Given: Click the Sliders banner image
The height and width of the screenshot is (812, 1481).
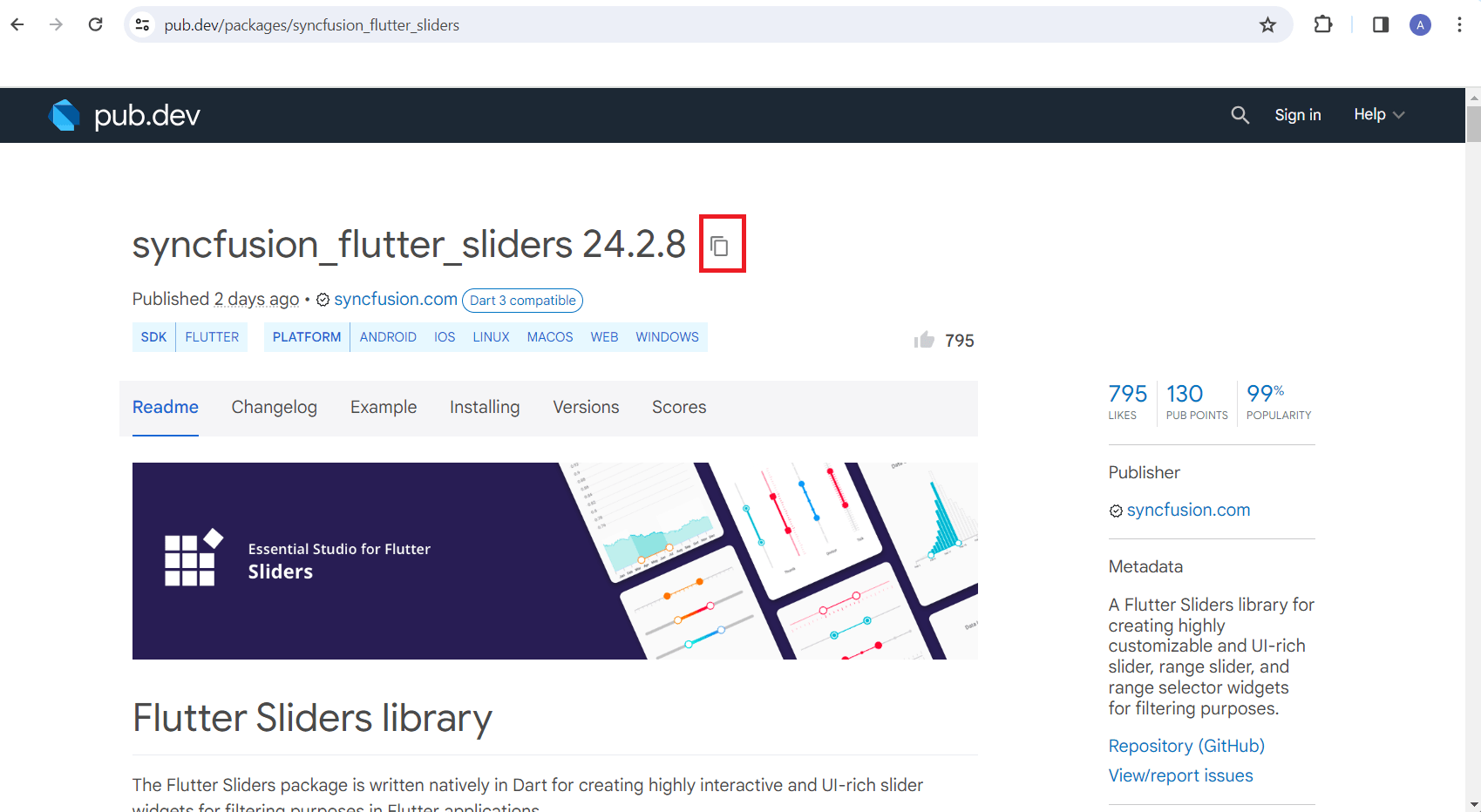Looking at the screenshot, I should 555,561.
